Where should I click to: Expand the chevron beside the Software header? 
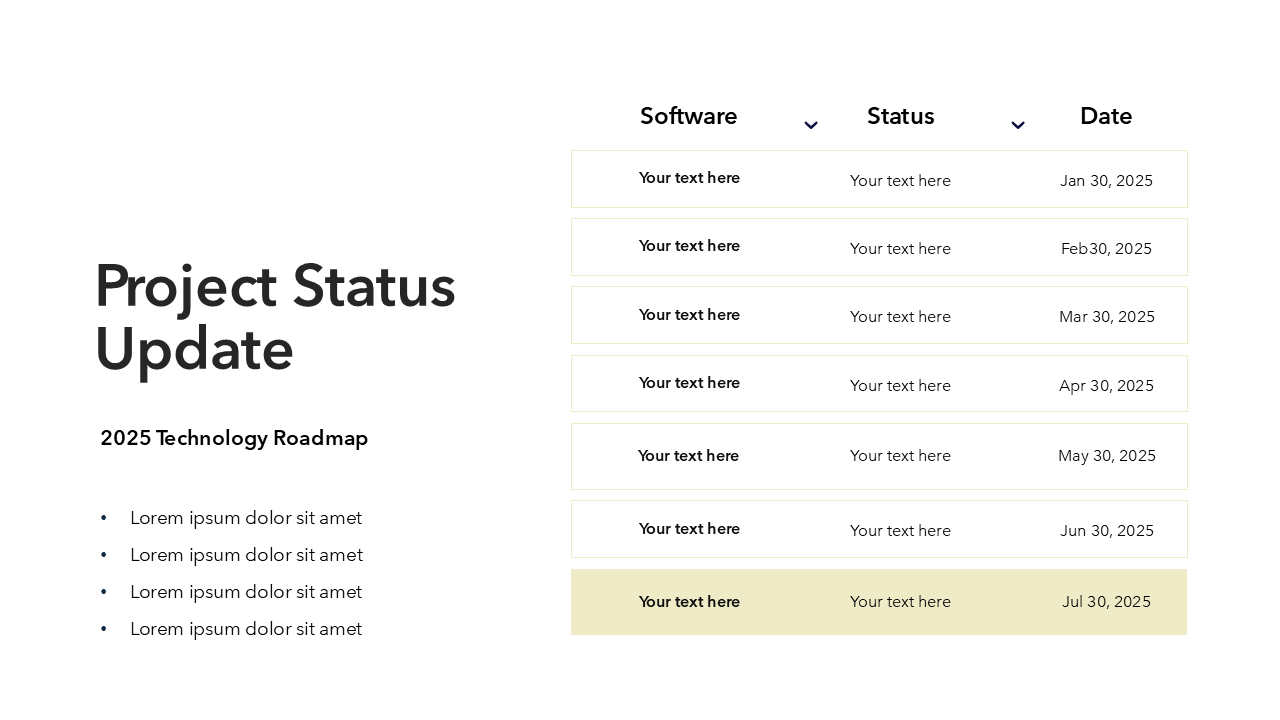tap(811, 125)
